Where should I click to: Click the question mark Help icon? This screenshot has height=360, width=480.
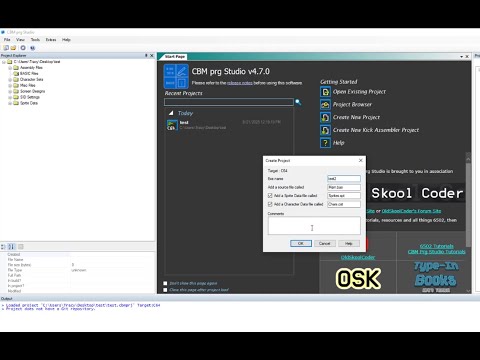pyautogui.click(x=325, y=143)
